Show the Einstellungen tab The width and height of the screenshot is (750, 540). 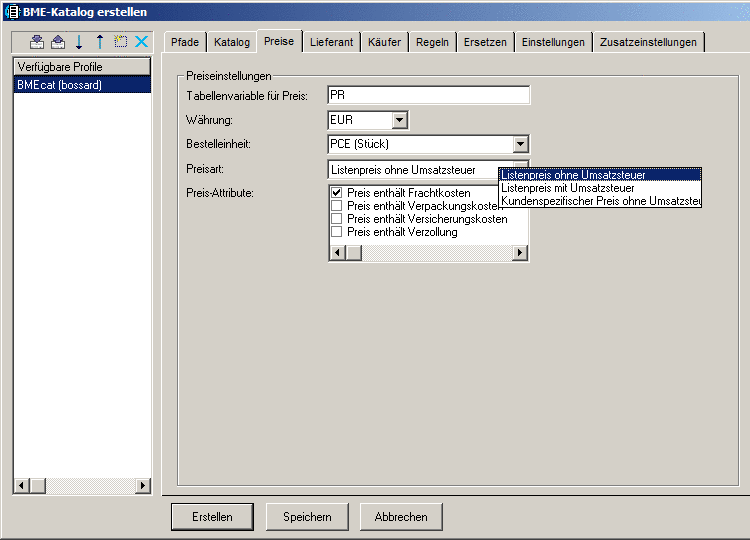tap(553, 42)
